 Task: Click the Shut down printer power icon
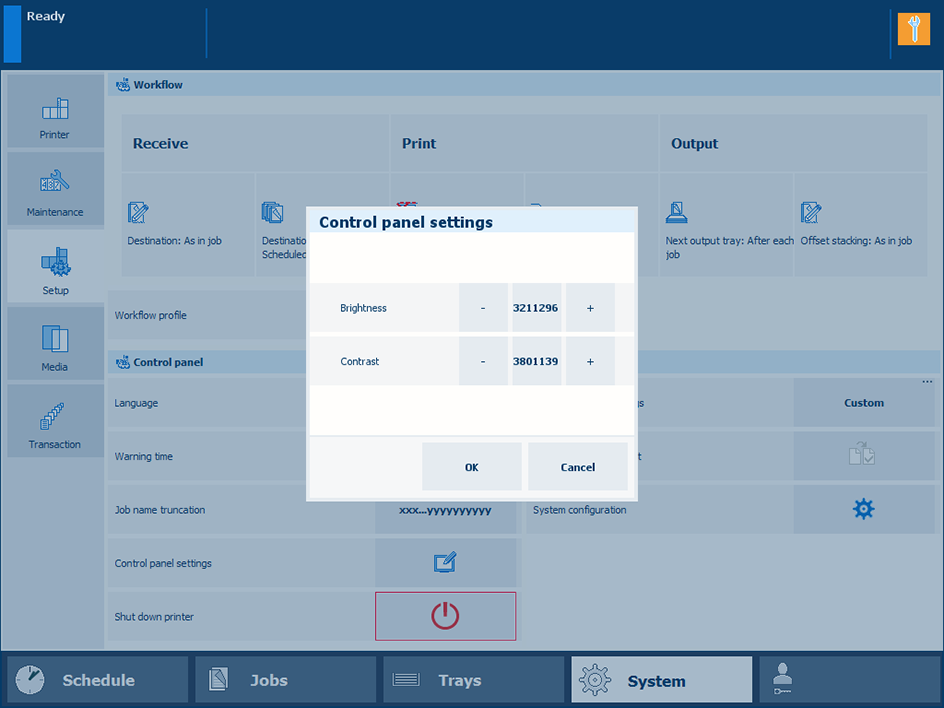tap(445, 616)
